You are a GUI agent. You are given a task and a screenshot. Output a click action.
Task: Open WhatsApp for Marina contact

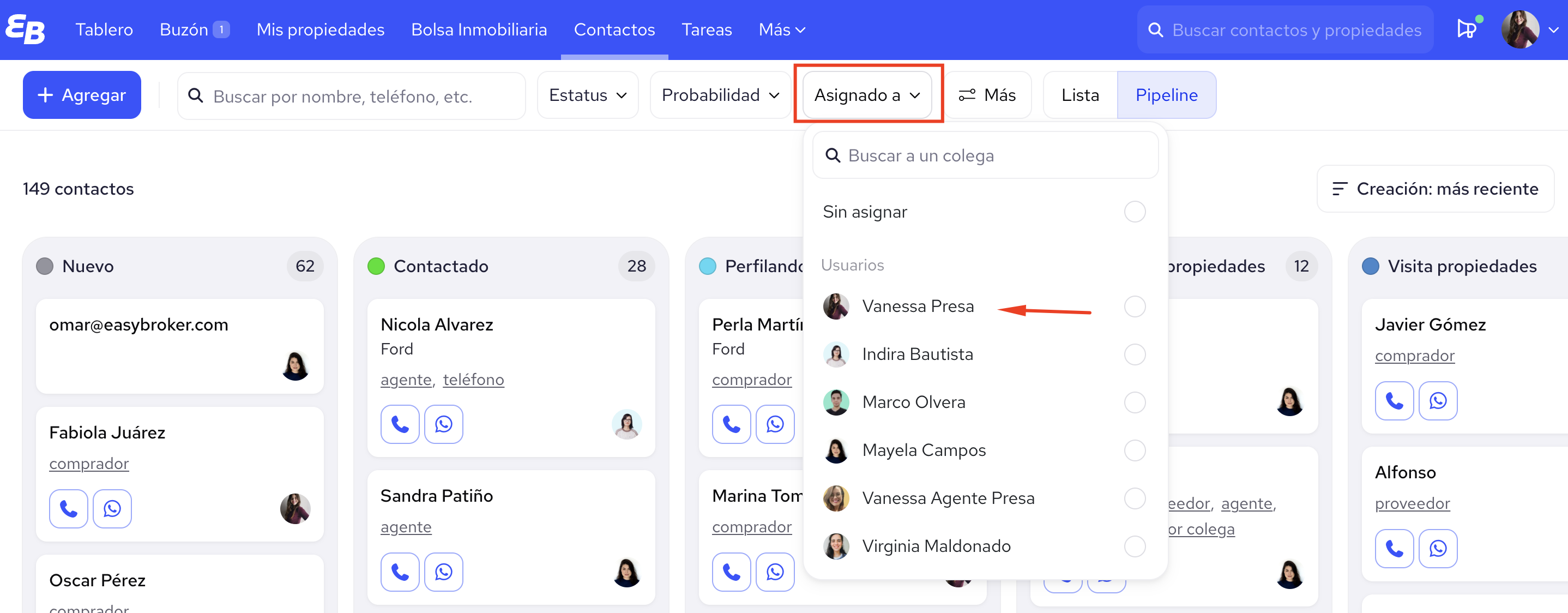pos(775,572)
